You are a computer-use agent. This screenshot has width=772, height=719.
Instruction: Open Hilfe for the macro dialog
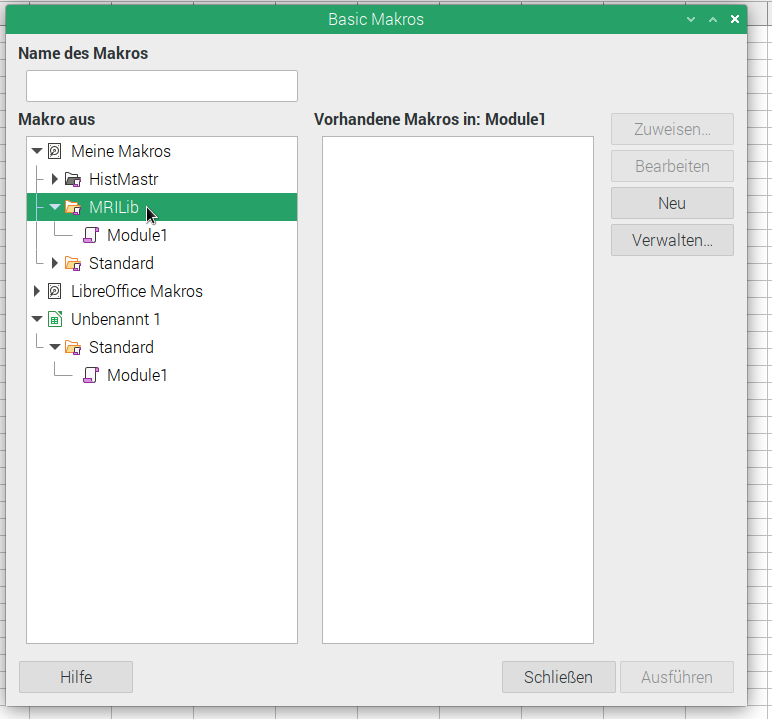coord(76,677)
